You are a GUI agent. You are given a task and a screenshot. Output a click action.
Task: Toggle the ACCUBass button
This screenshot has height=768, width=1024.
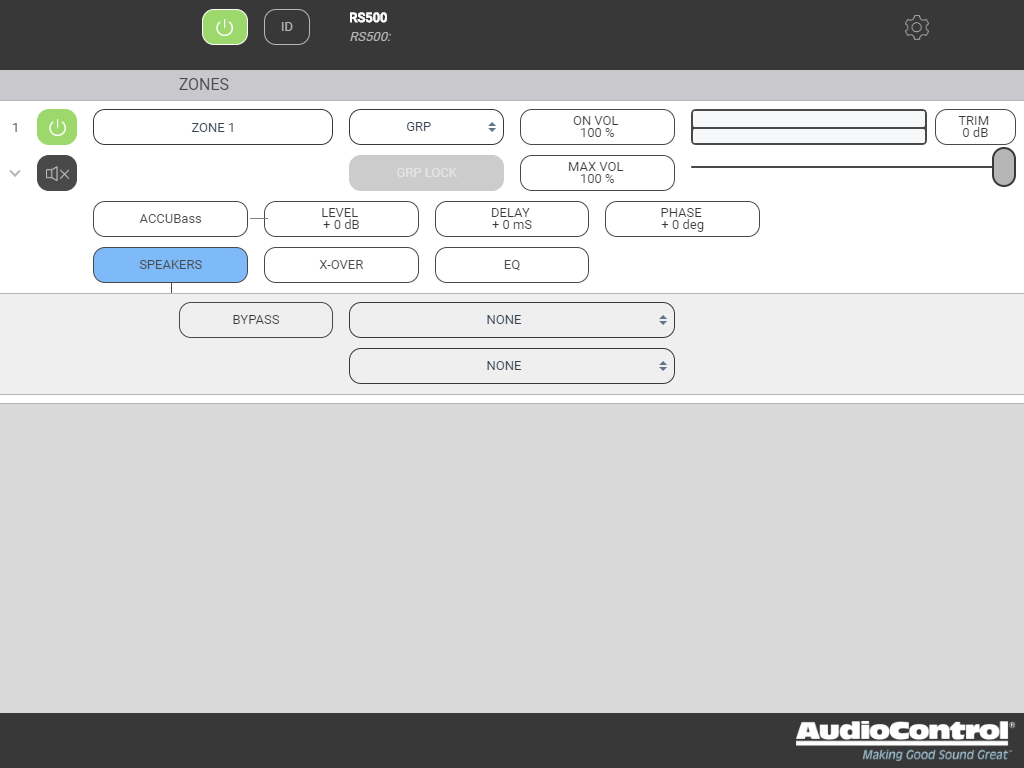[x=170, y=219]
